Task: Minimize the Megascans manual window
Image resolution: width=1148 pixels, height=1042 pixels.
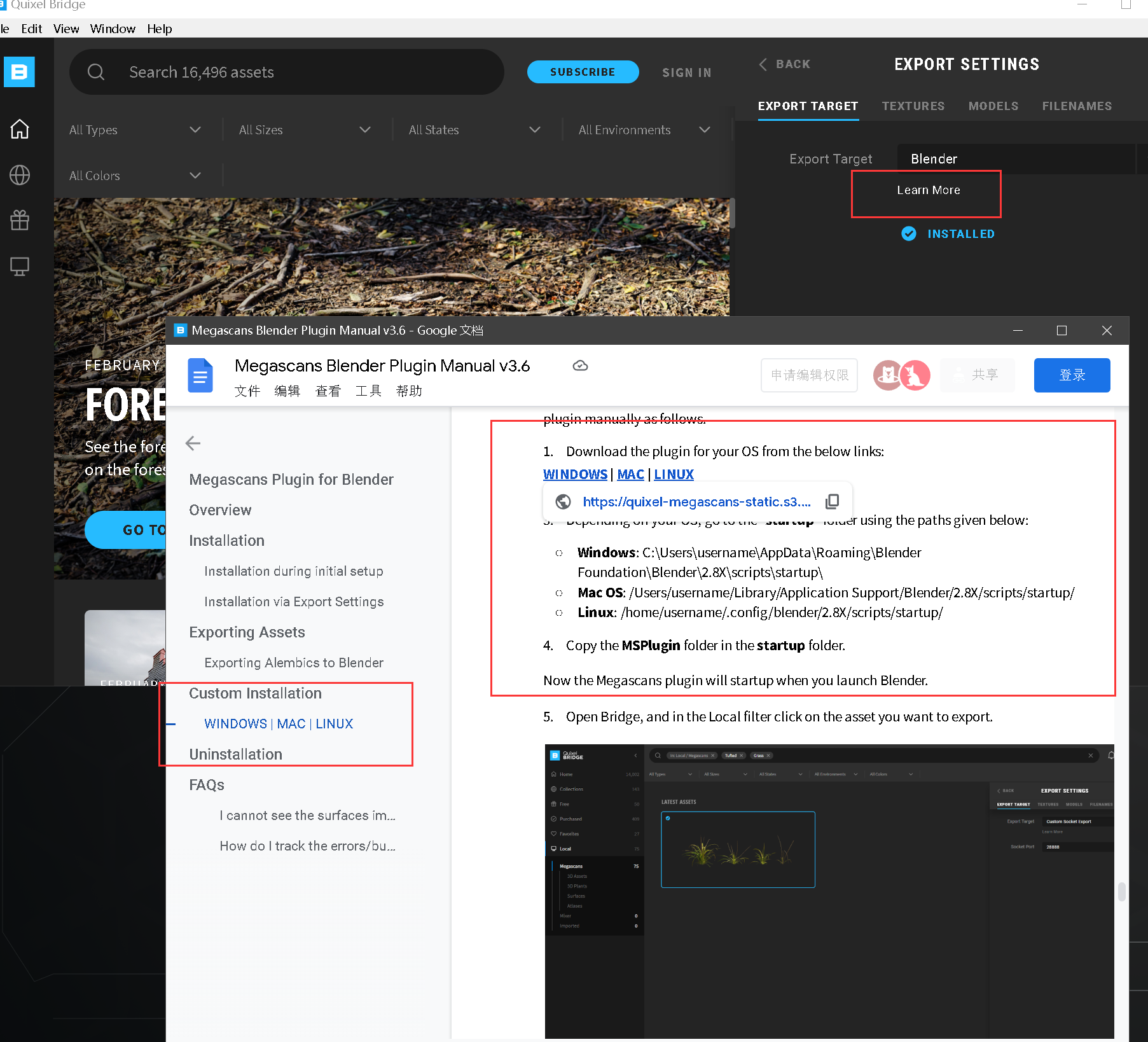Action: (1018, 330)
